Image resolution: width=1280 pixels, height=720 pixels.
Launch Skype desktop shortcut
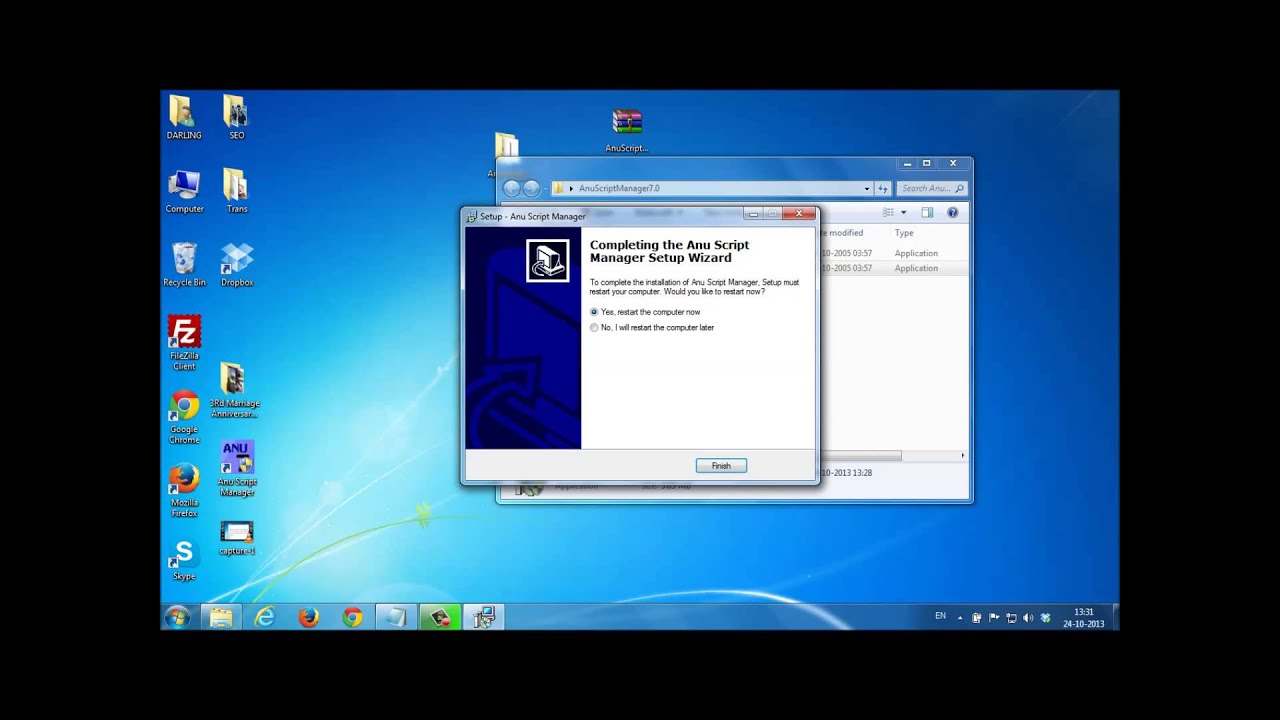tap(184, 560)
